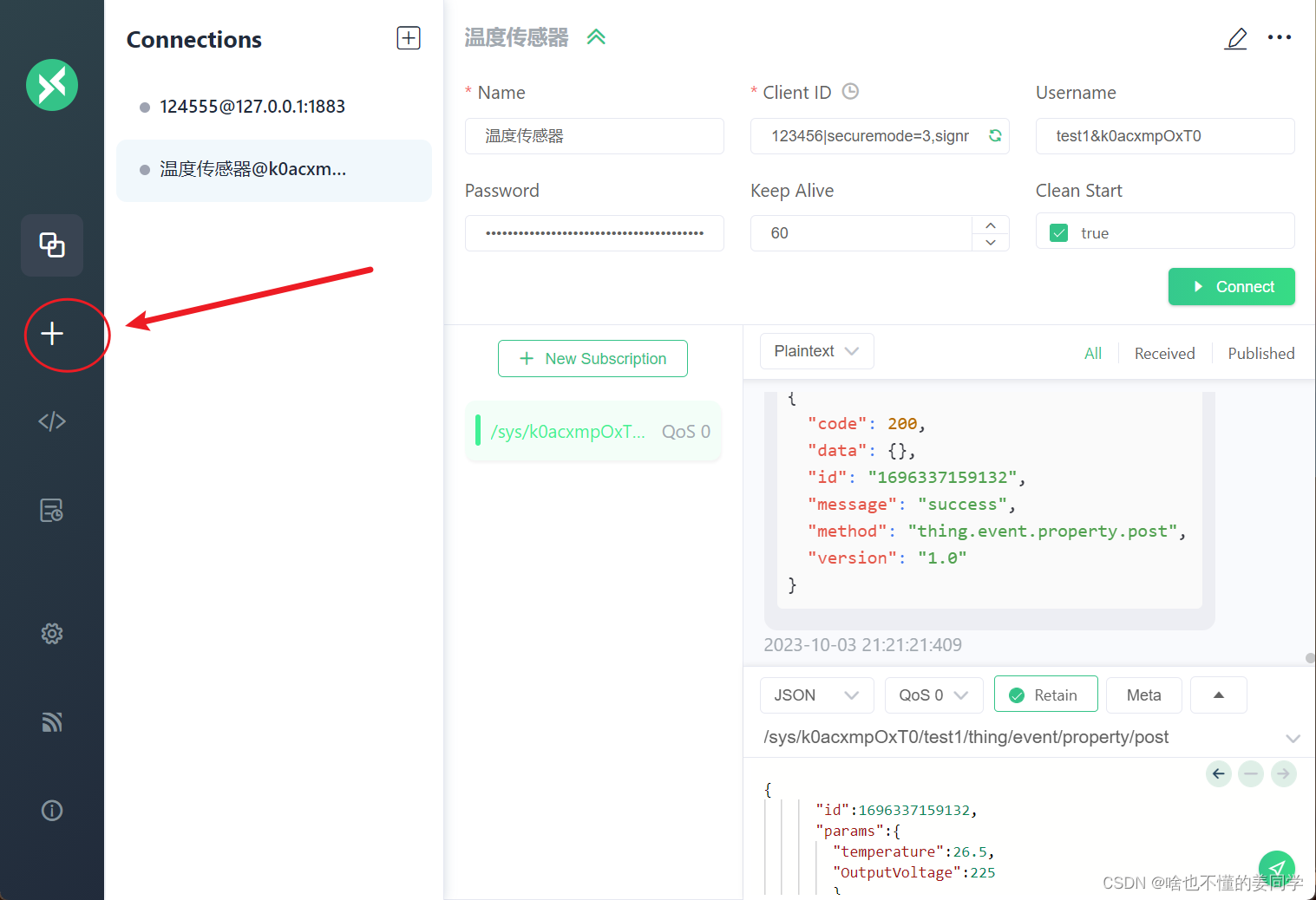Viewport: 1316px width, 900px height.
Task: Open the Log viewer sidebar icon
Action: tap(51, 511)
